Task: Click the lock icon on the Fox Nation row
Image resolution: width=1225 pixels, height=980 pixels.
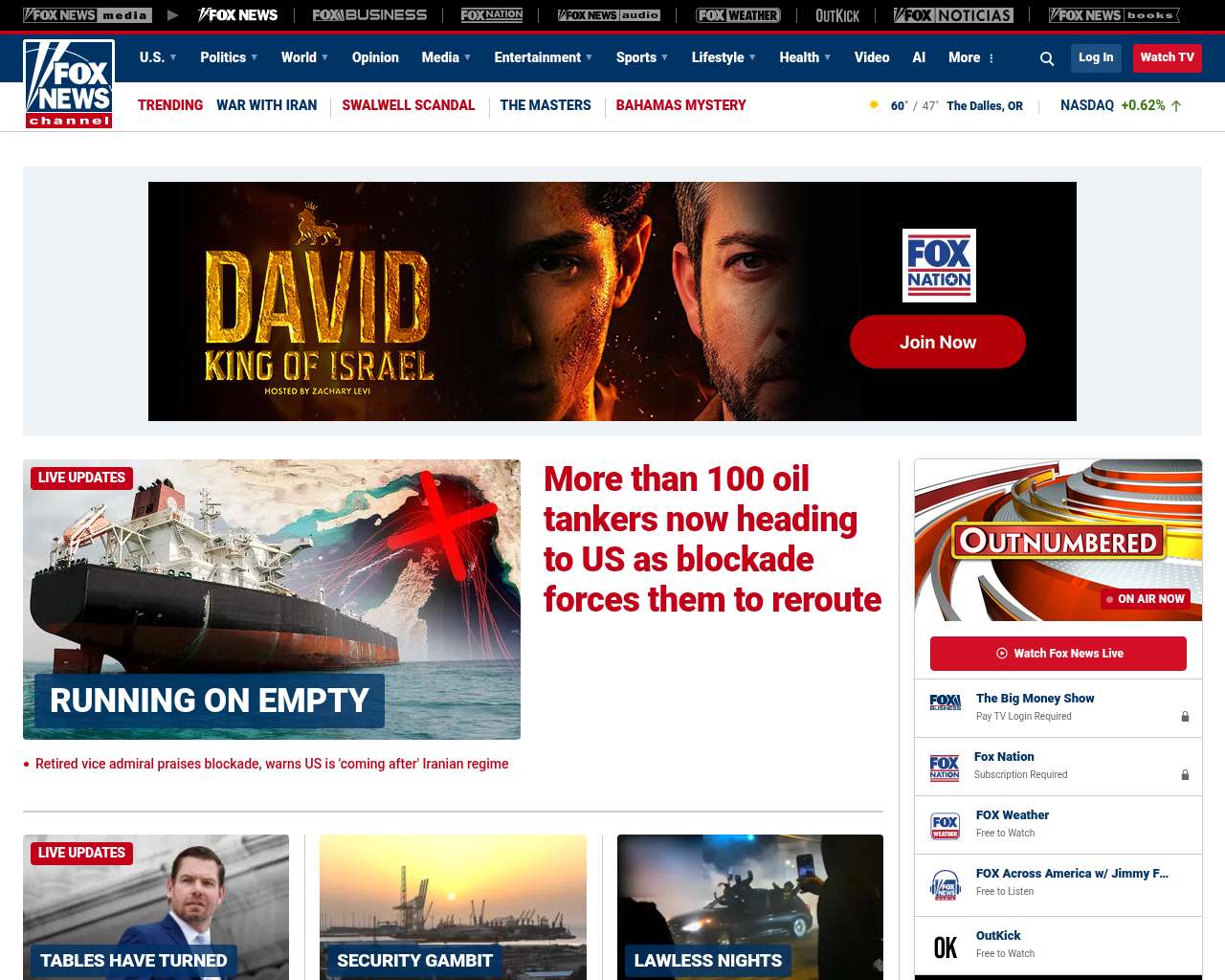Action: (1185, 774)
